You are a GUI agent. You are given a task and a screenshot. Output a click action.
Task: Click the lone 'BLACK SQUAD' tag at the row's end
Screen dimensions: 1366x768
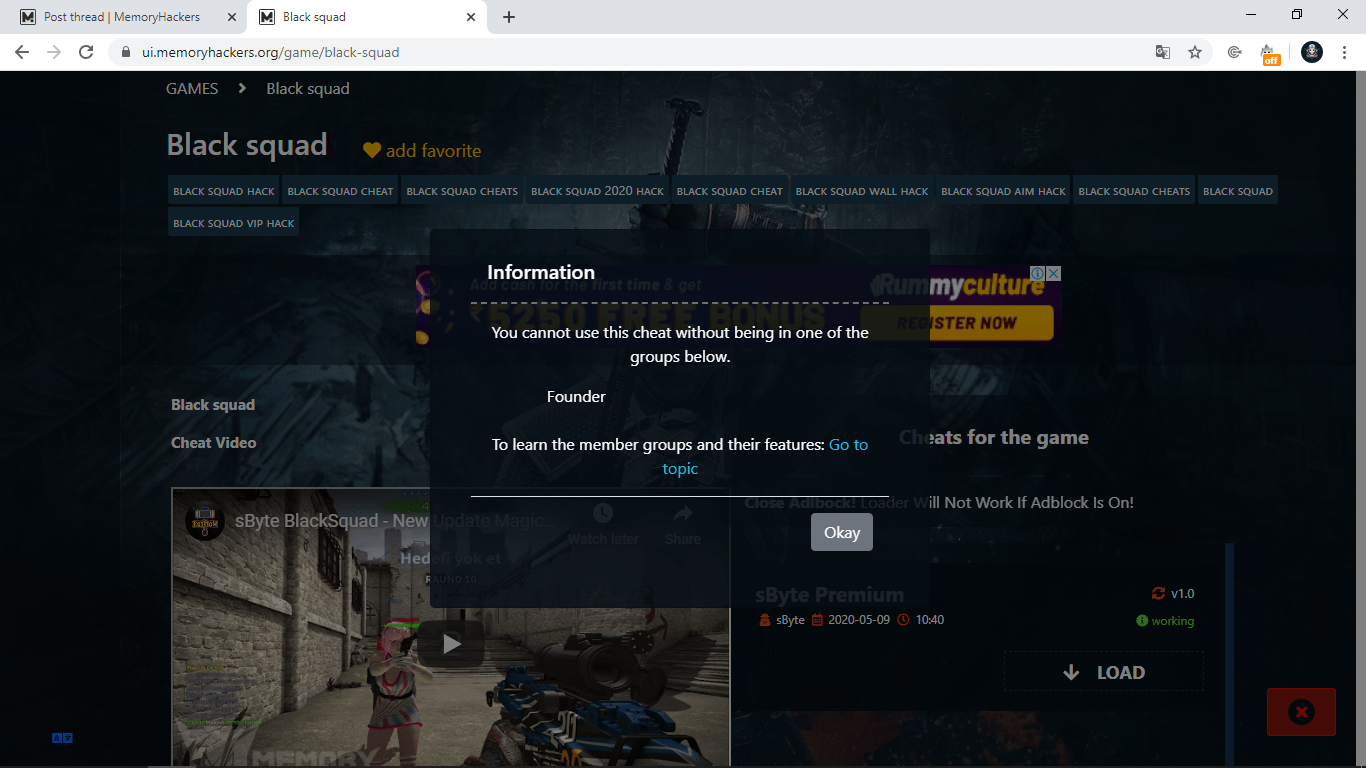coord(1238,191)
